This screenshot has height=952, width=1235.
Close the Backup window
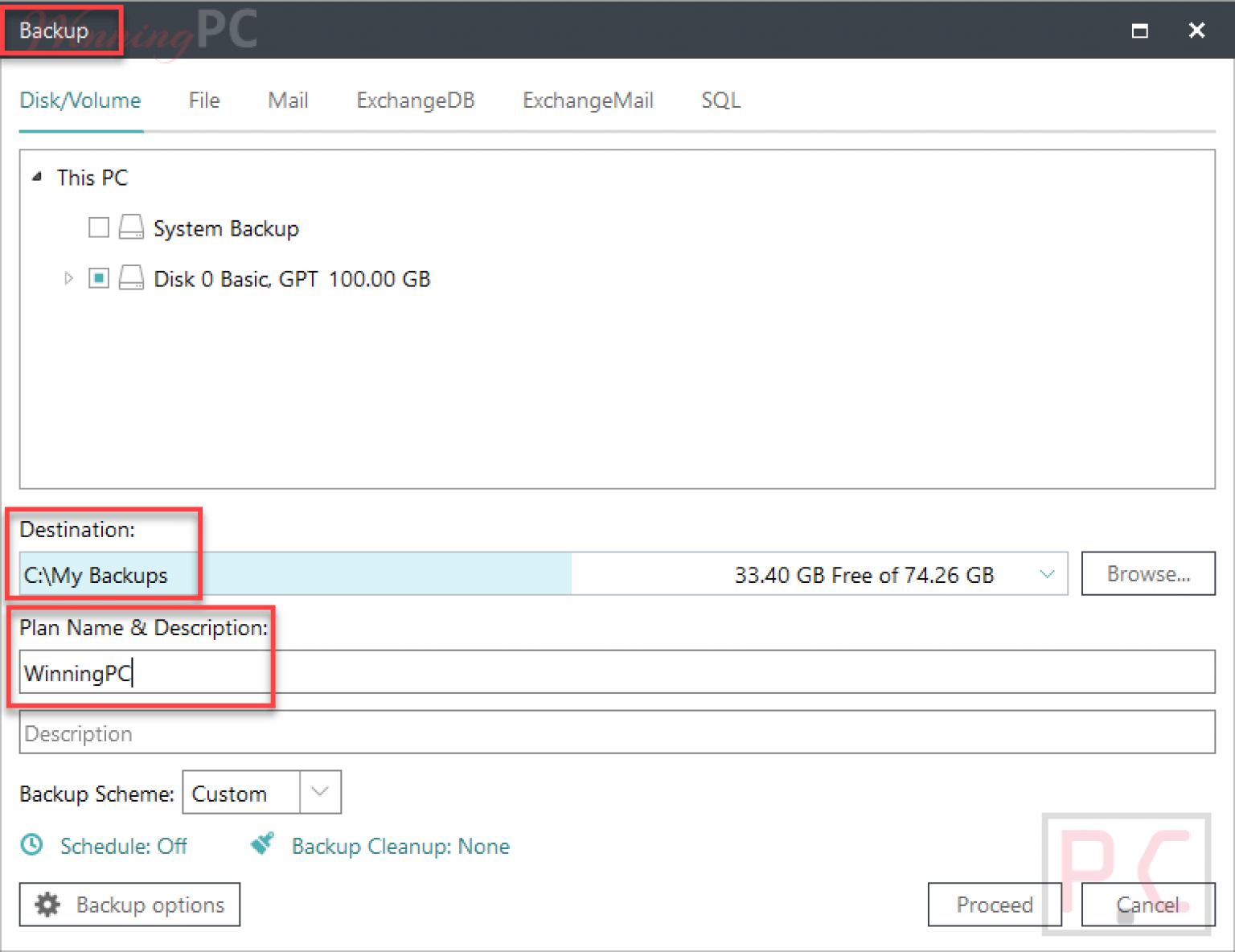click(x=1196, y=31)
